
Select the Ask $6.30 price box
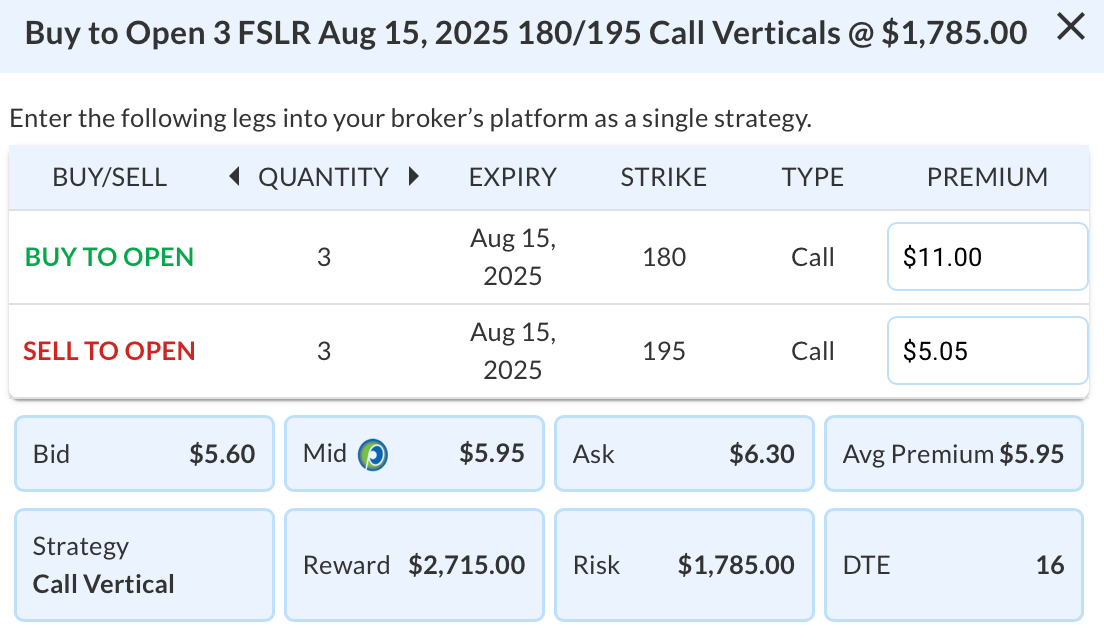click(684, 453)
